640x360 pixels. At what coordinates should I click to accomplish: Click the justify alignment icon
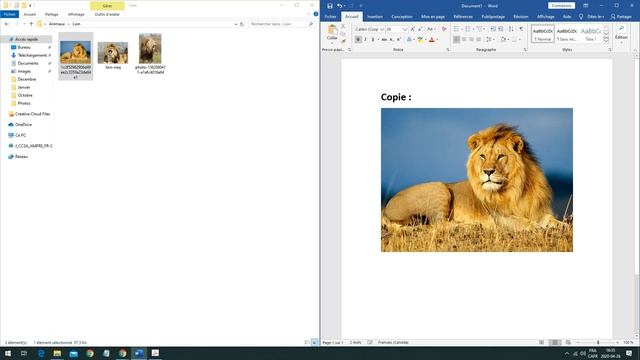pyautogui.click(x=479, y=40)
